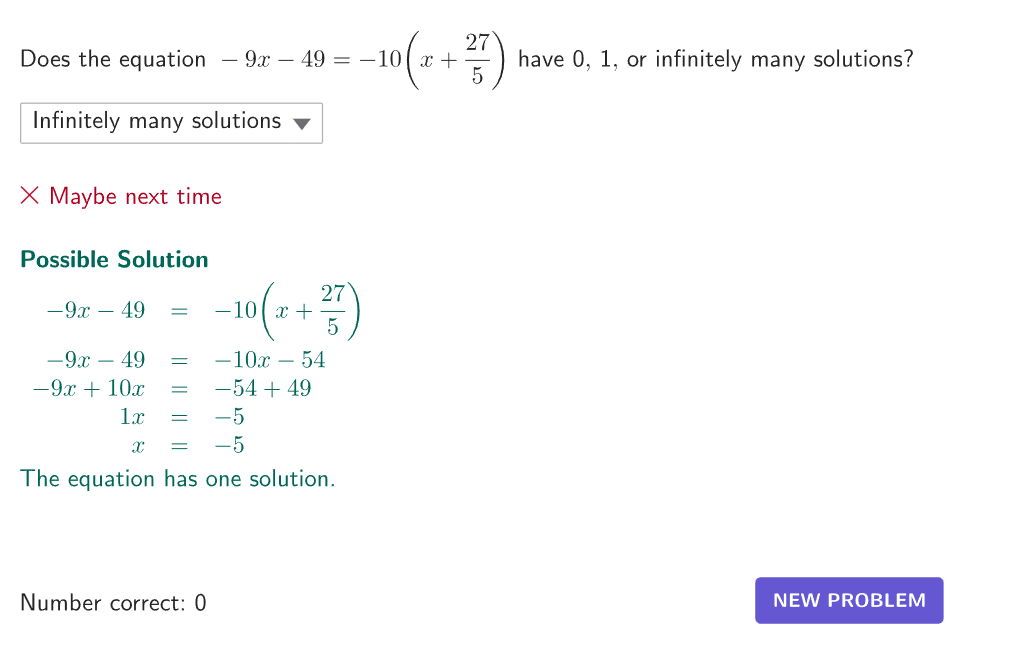Click the 'Number correct: 0' counter

[113, 602]
